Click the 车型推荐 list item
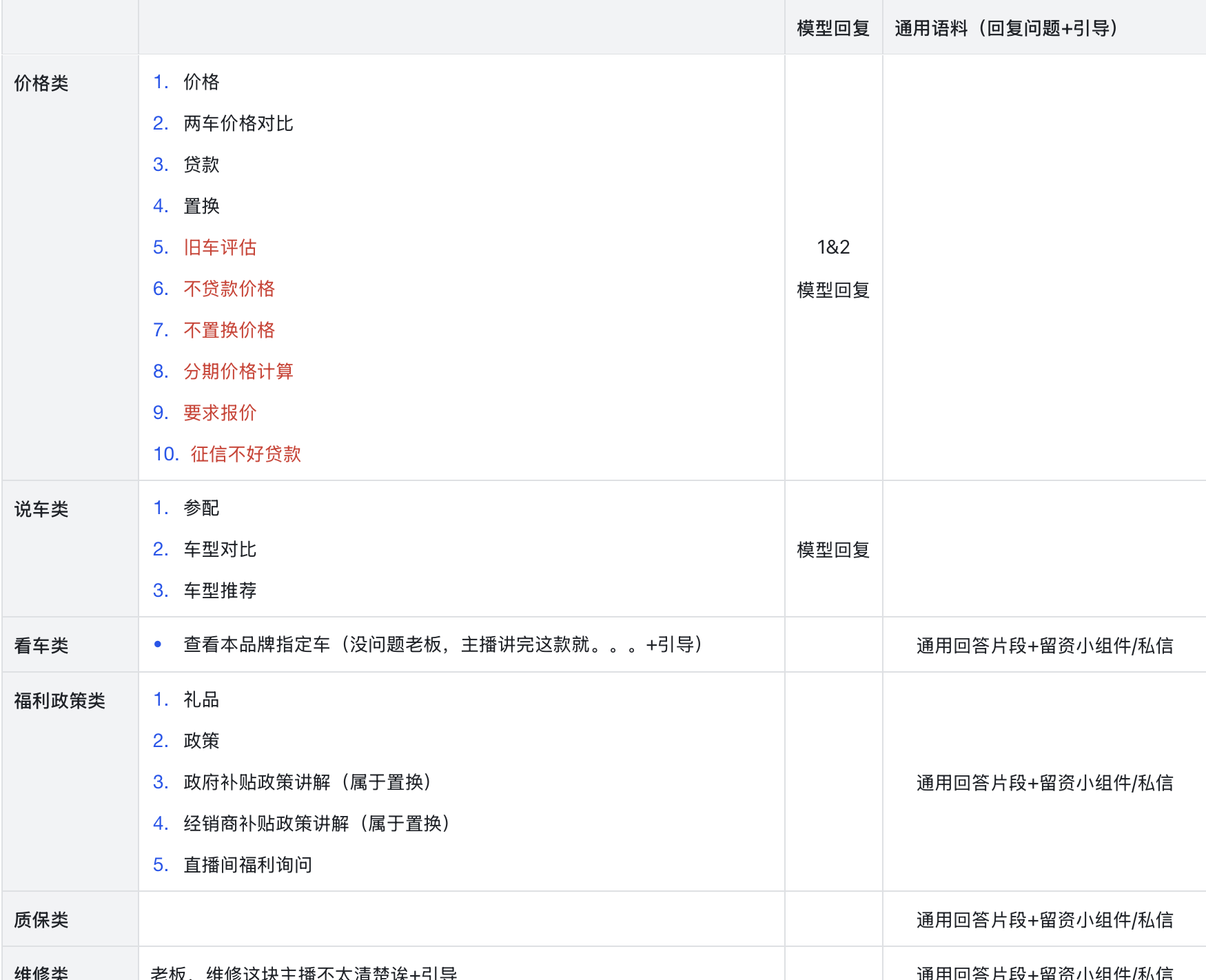 click(220, 591)
